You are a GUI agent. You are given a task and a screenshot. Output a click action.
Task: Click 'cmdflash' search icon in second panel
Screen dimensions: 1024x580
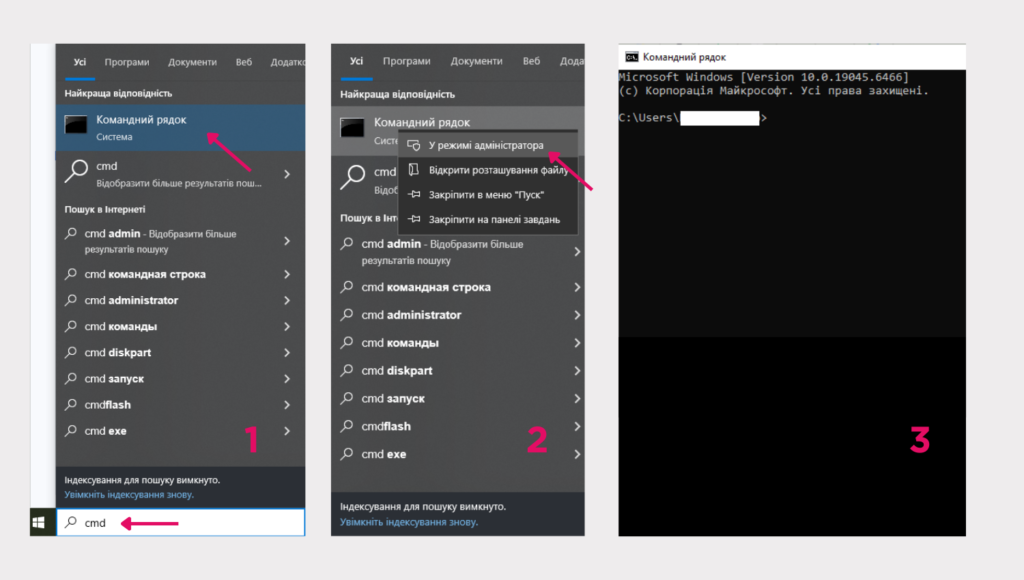click(x=347, y=425)
